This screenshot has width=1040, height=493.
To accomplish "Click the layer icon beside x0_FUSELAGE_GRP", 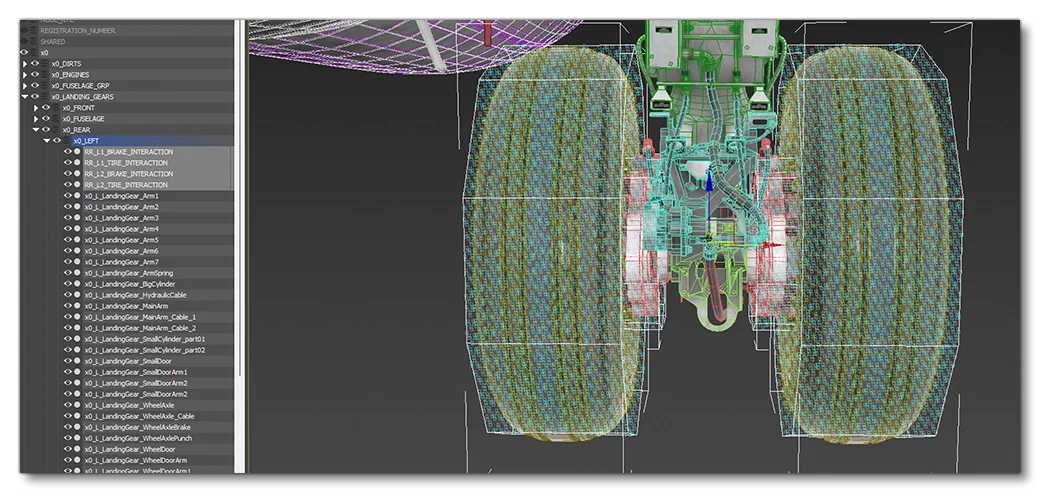I will tap(45, 86).
